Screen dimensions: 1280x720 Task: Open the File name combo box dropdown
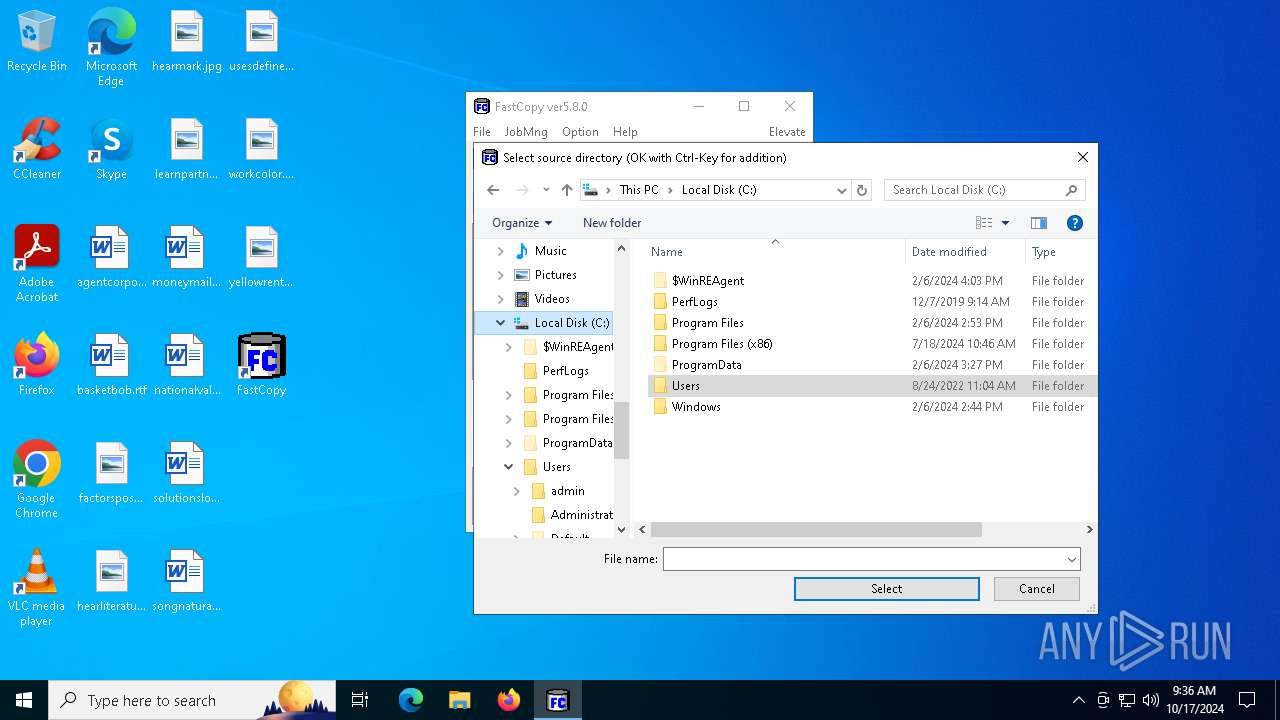tap(1072, 560)
